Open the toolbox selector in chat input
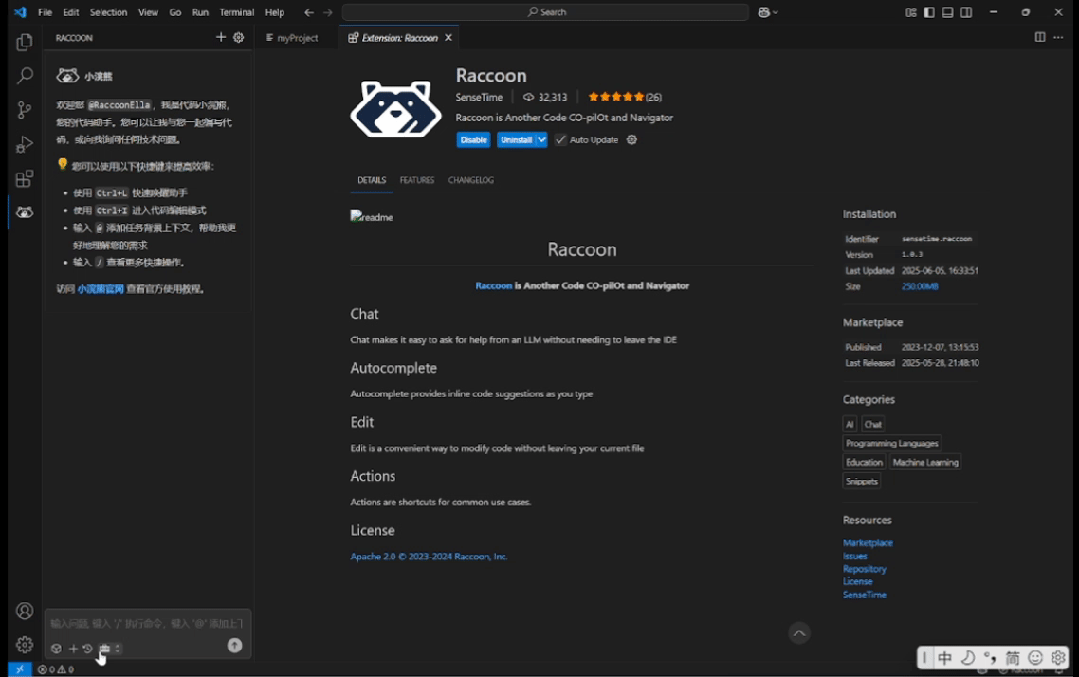Viewport: 1079px width, 677px height. [110, 648]
